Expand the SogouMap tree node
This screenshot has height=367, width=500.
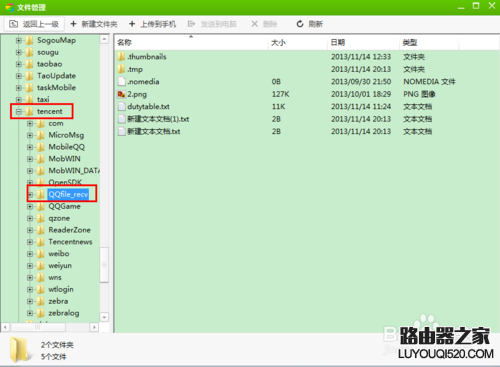[19, 40]
